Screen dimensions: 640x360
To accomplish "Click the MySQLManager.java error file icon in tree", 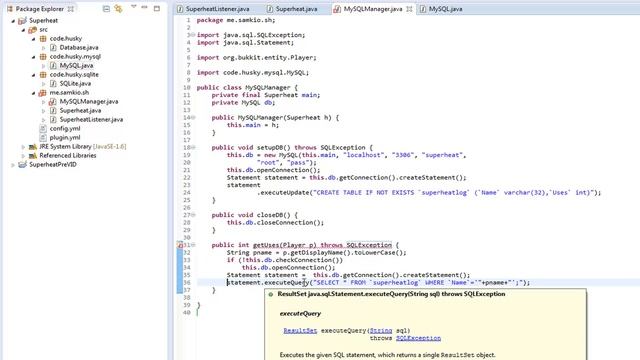I will click(53, 102).
